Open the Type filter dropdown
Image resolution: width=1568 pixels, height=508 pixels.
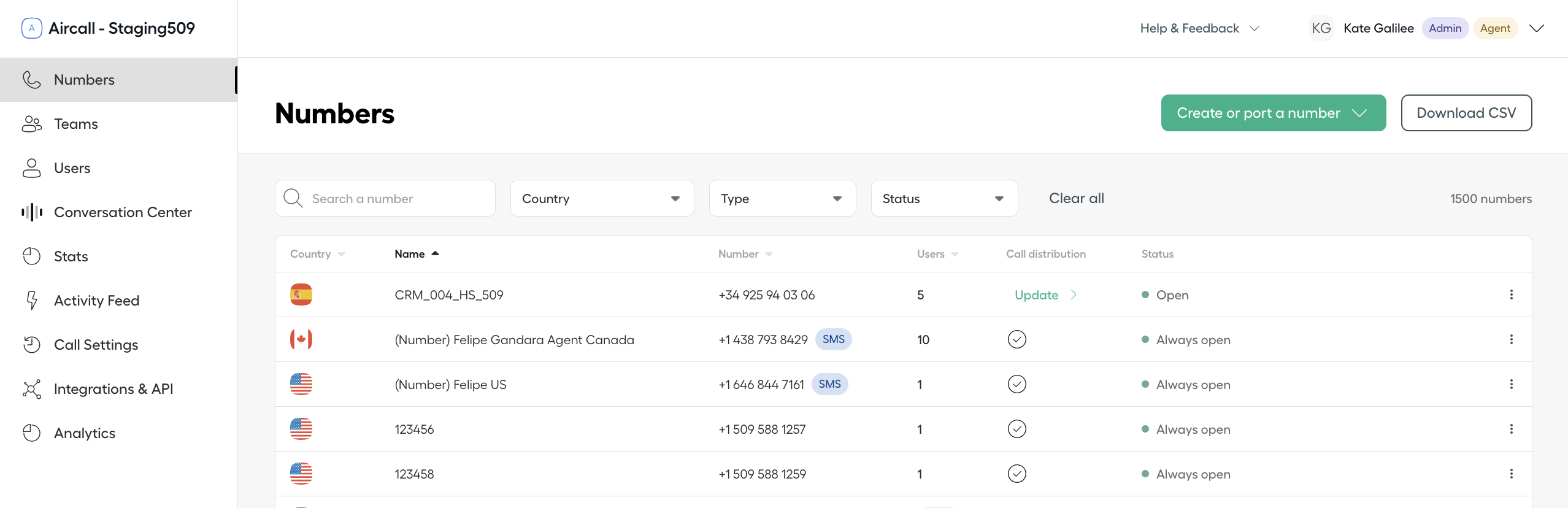[x=782, y=198]
